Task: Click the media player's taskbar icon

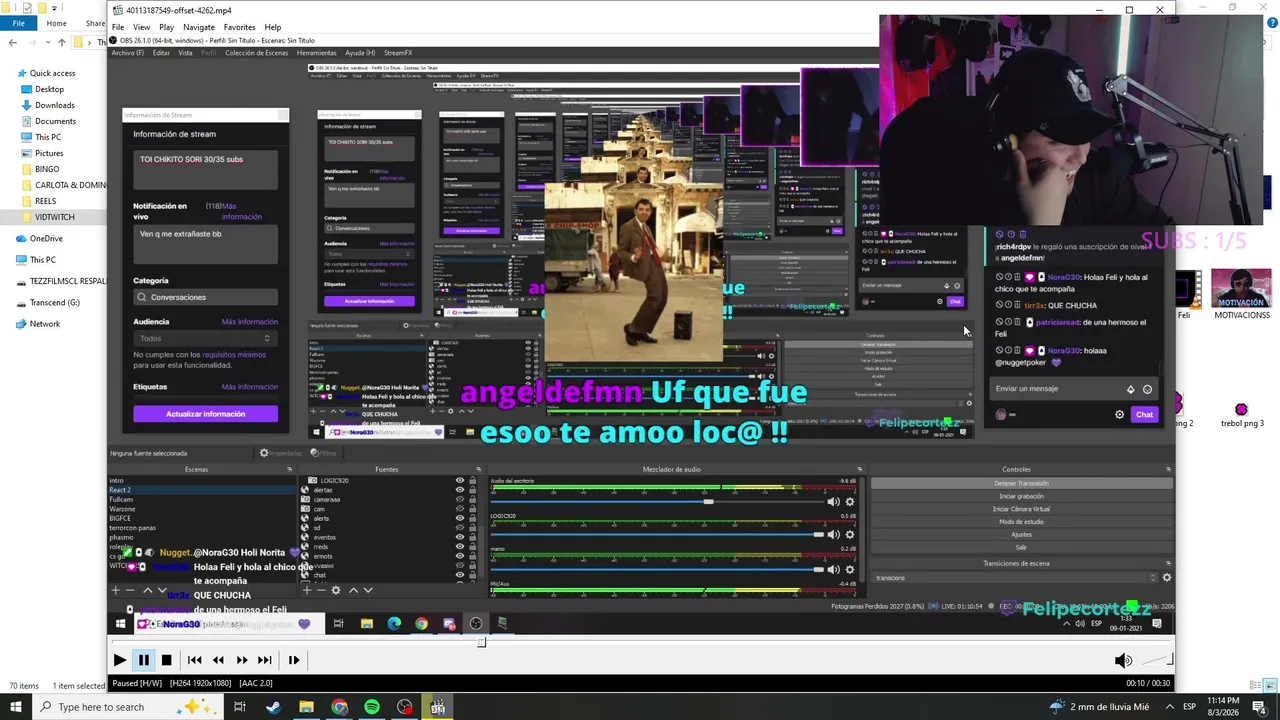Action: point(438,707)
